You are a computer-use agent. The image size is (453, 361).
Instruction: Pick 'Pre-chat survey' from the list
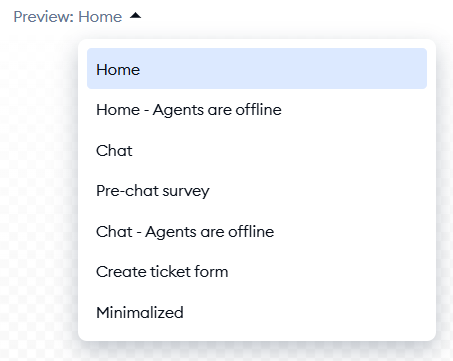click(257, 191)
